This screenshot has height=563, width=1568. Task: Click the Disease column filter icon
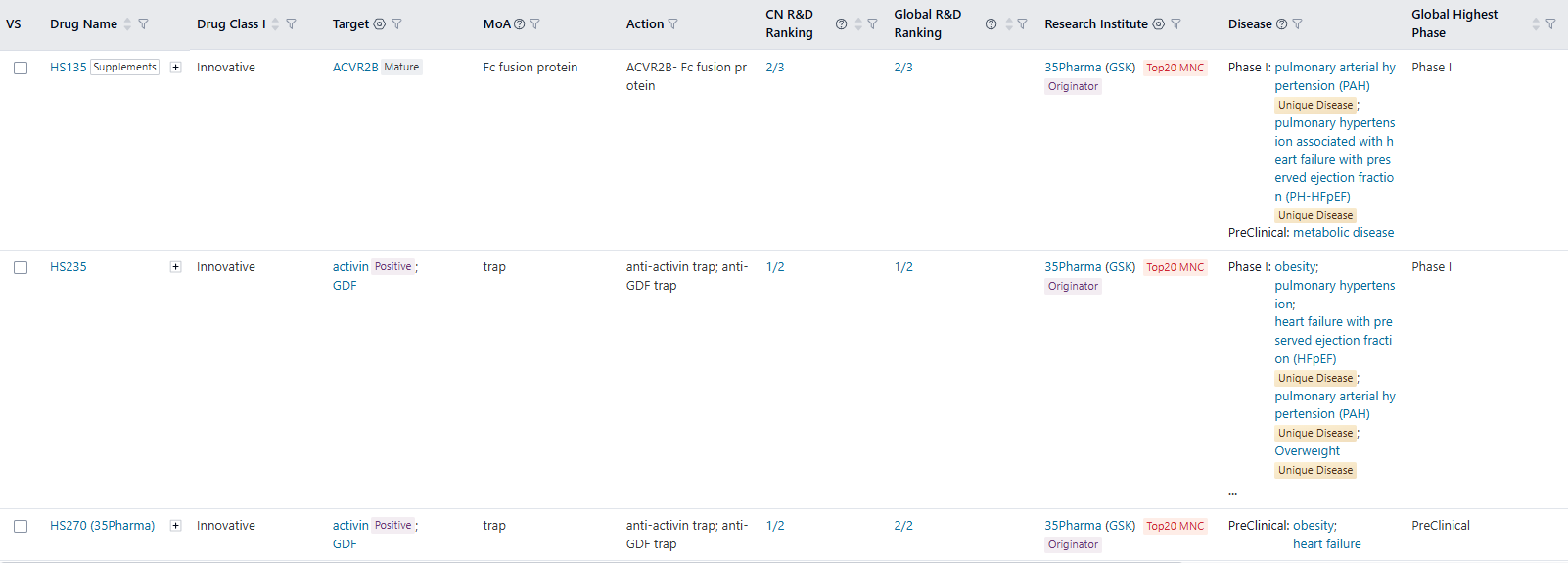(x=1297, y=24)
